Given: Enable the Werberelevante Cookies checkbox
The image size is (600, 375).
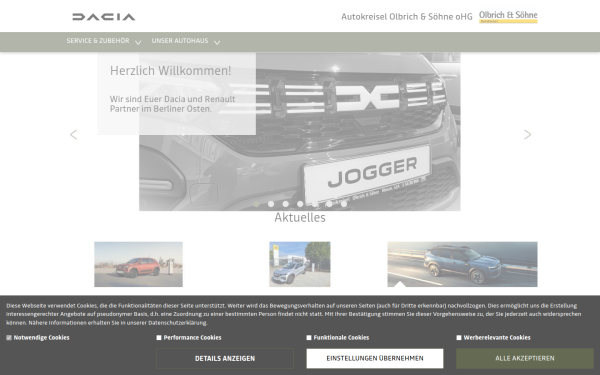Looking at the screenshot, I should [x=459, y=338].
